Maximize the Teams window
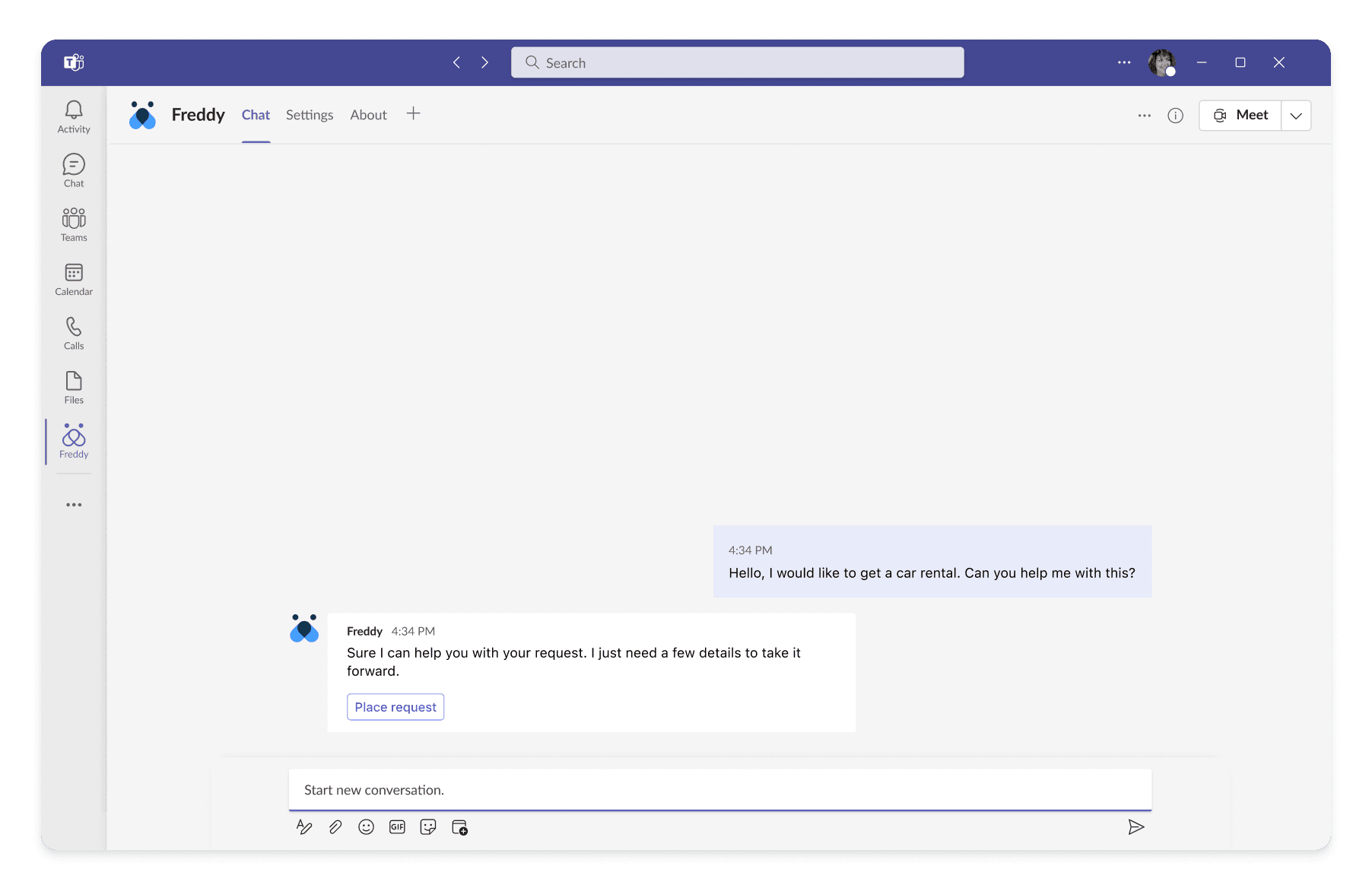This screenshot has width=1372, height=888. [x=1240, y=62]
